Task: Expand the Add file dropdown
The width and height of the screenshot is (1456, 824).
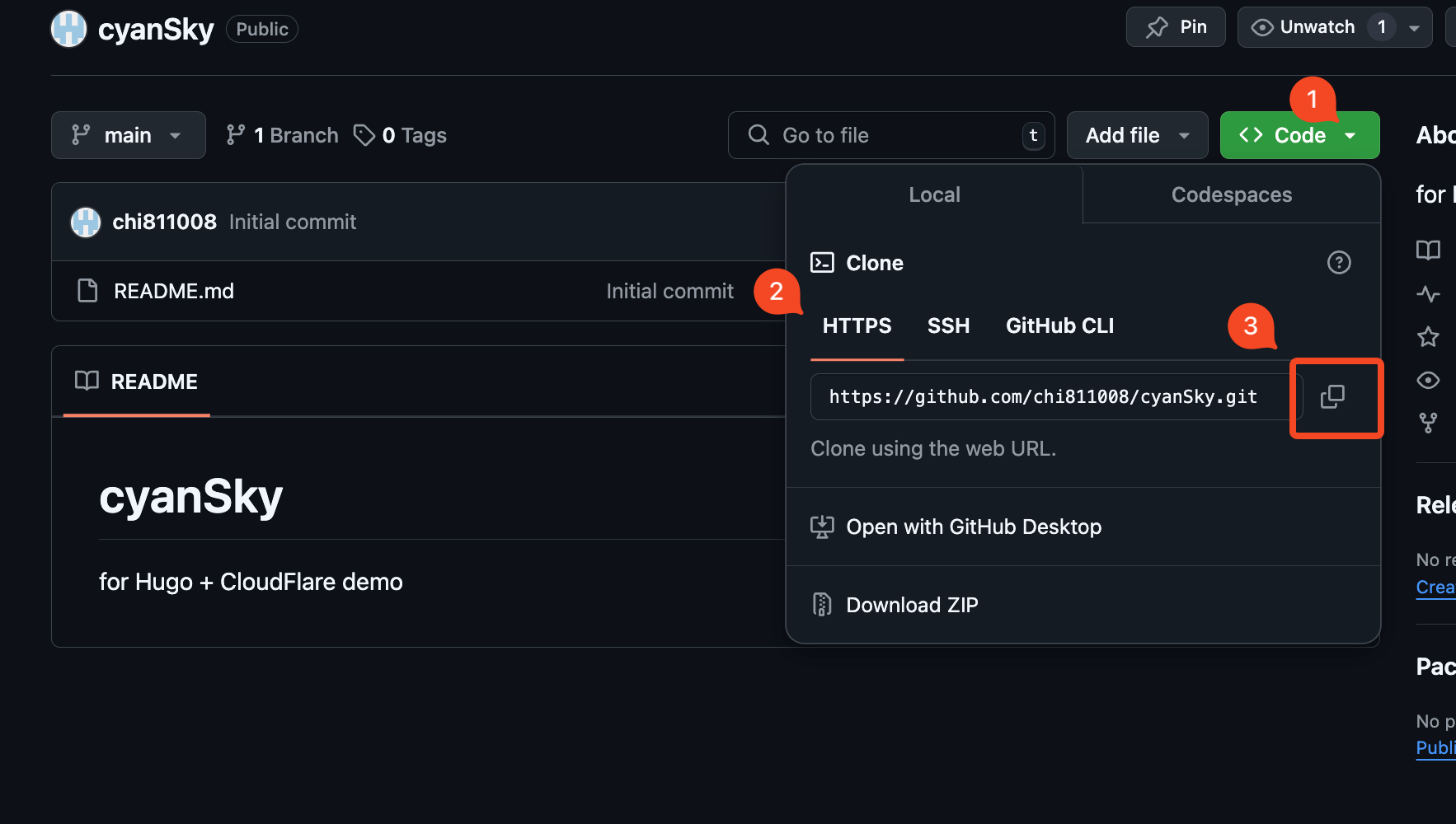Action: [1137, 135]
